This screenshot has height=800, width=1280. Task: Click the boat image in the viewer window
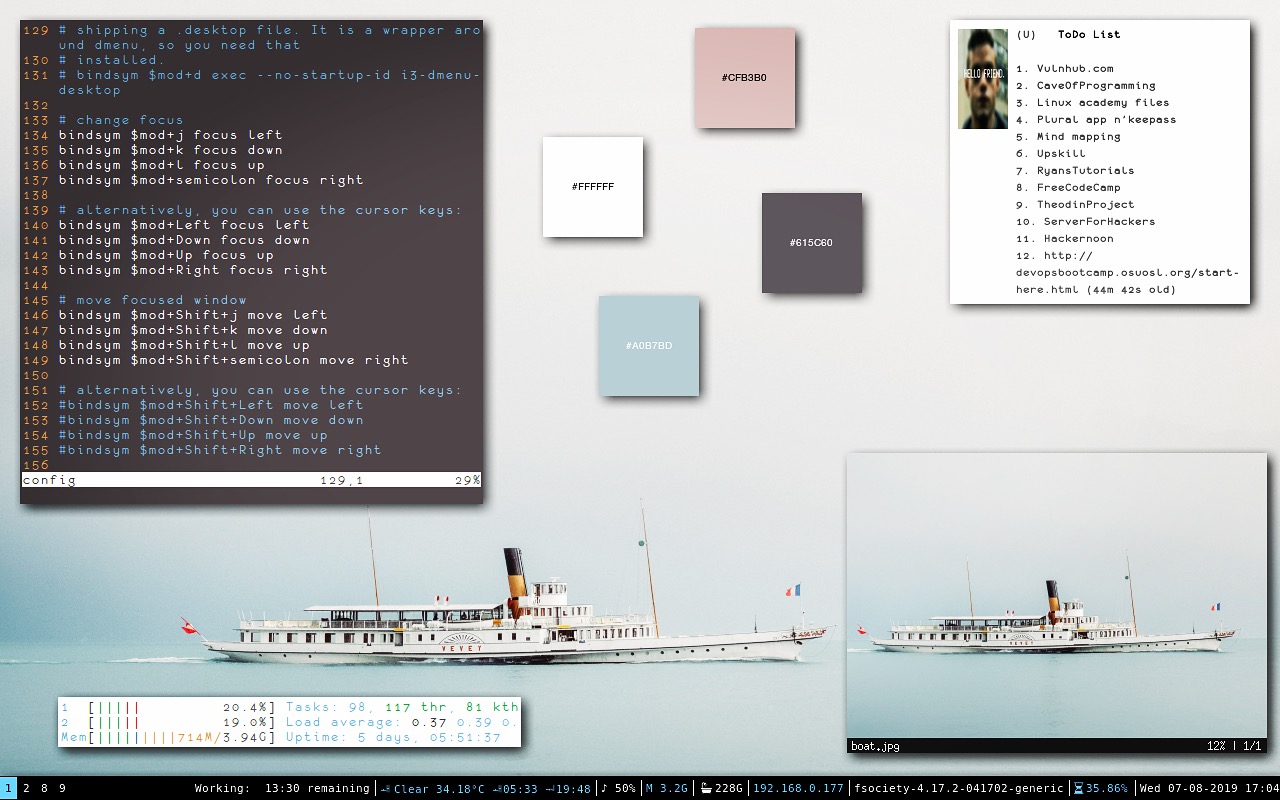1058,596
